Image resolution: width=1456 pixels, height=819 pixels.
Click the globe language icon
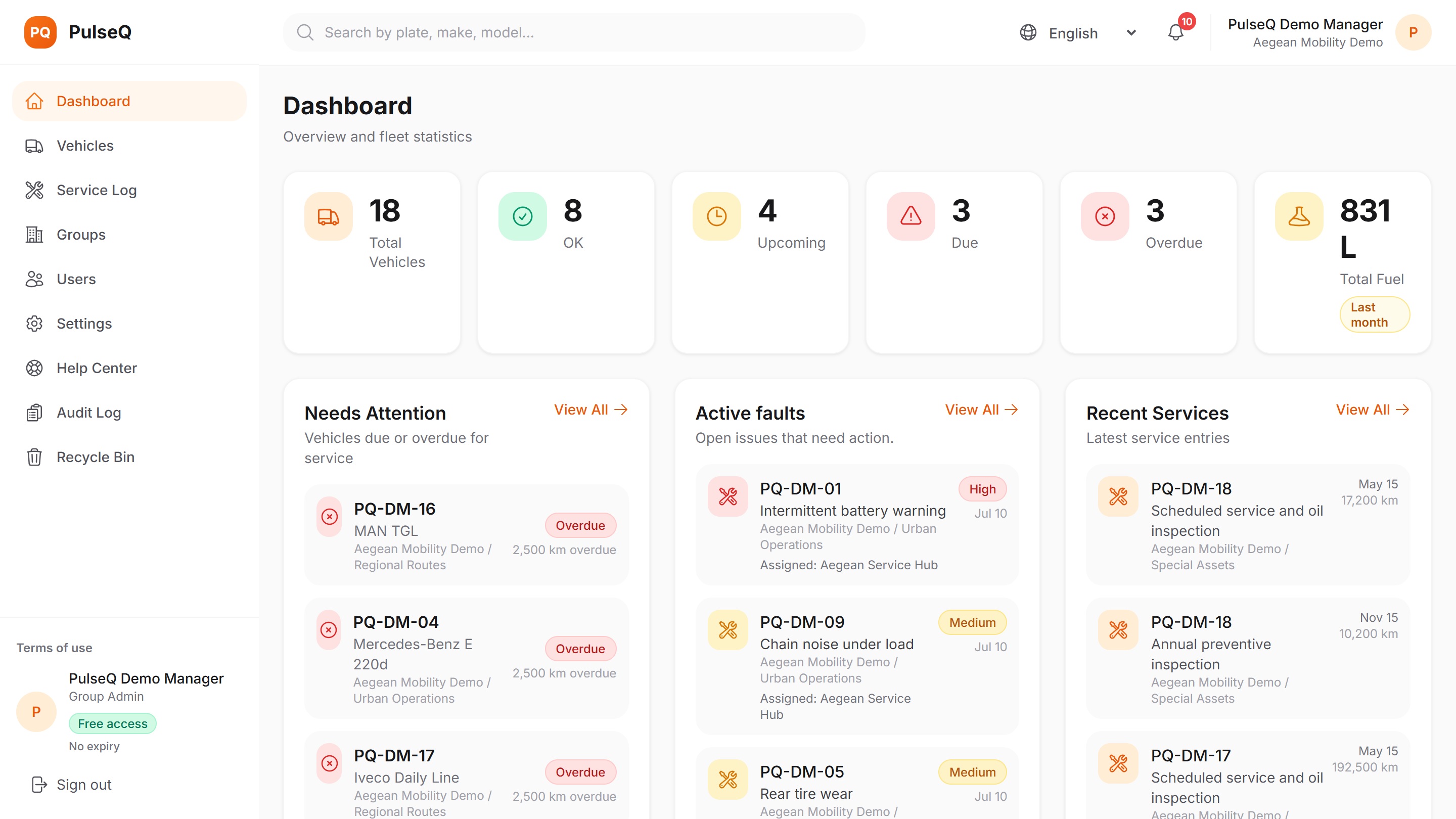(1028, 33)
